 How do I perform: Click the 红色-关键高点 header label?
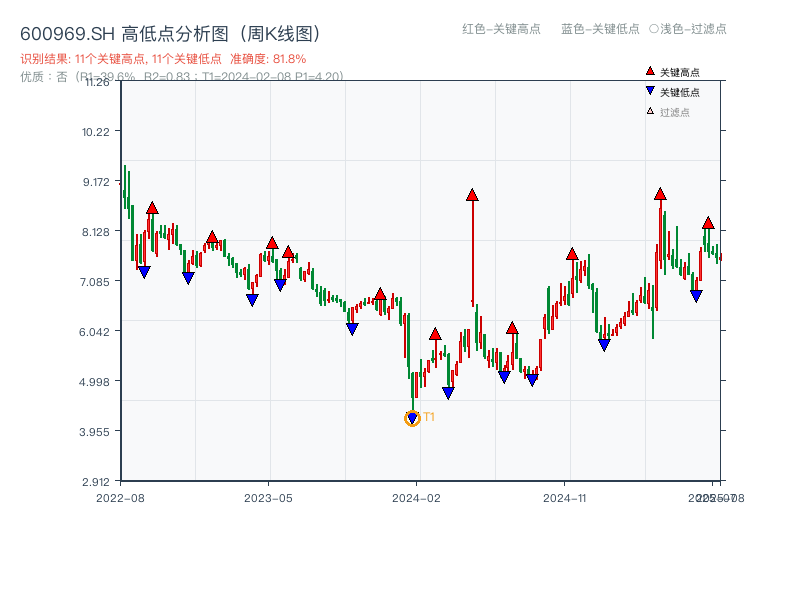tap(501, 29)
